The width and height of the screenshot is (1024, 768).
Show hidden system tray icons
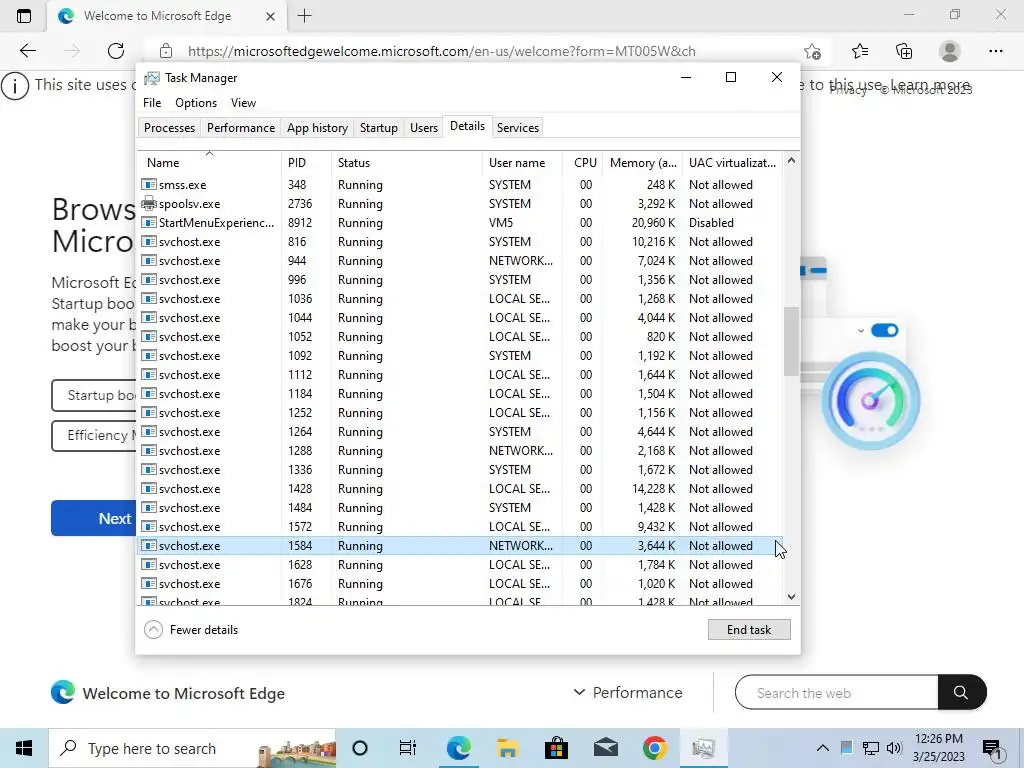823,748
